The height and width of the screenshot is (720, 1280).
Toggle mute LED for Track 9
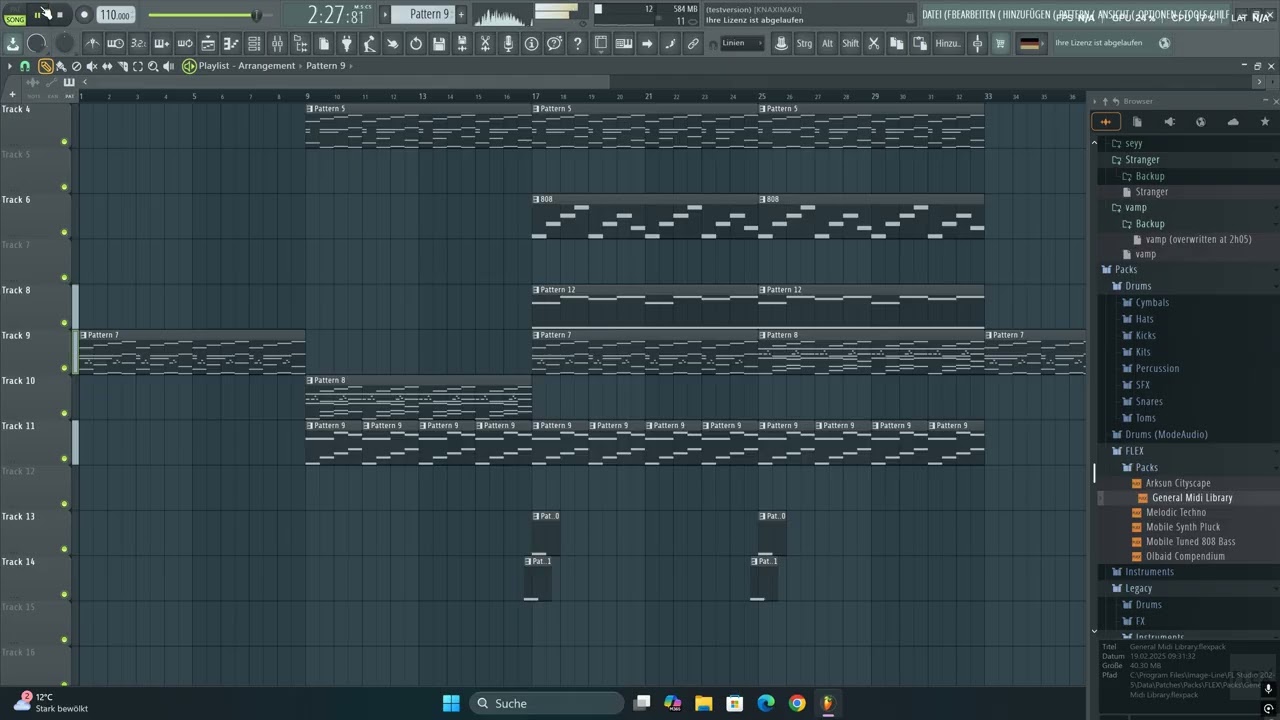65,369
